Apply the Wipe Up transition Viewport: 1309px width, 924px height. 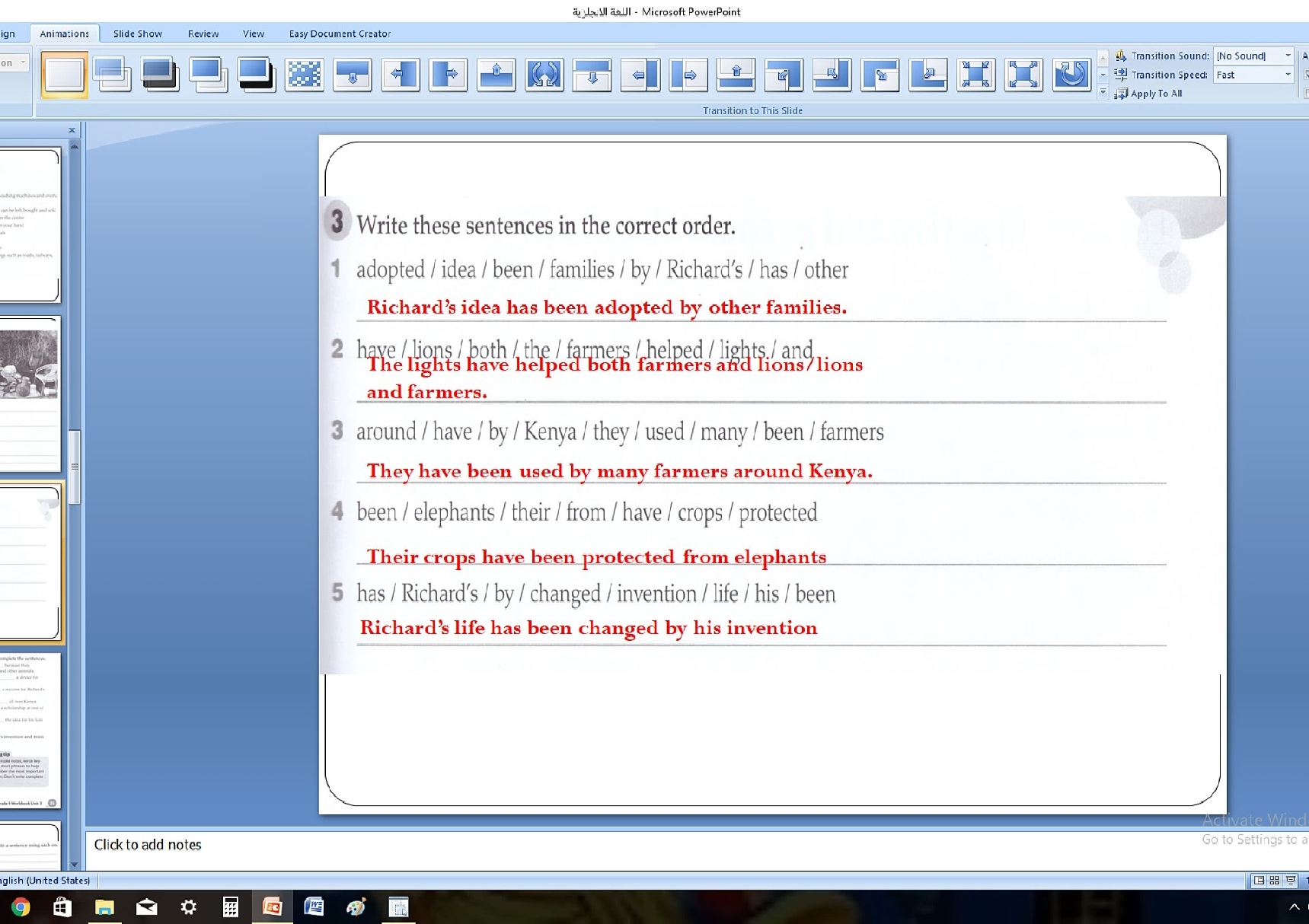[496, 75]
